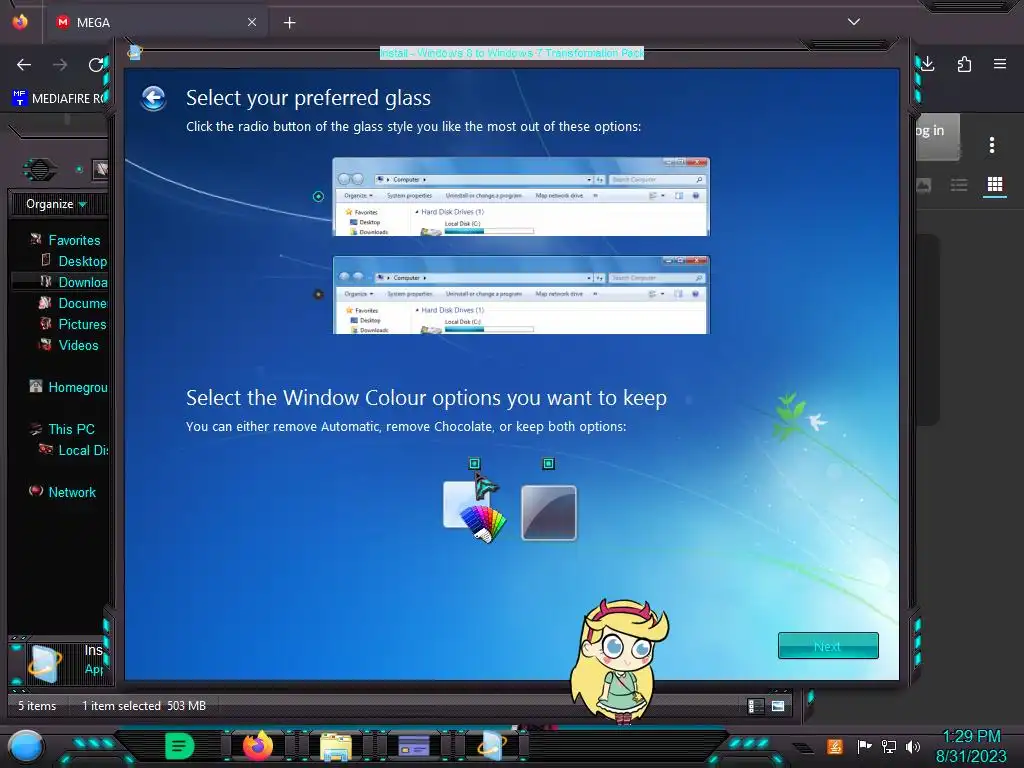The height and width of the screenshot is (768, 1024).
Task: Click the Firefox forward arrow
Action: (60, 65)
